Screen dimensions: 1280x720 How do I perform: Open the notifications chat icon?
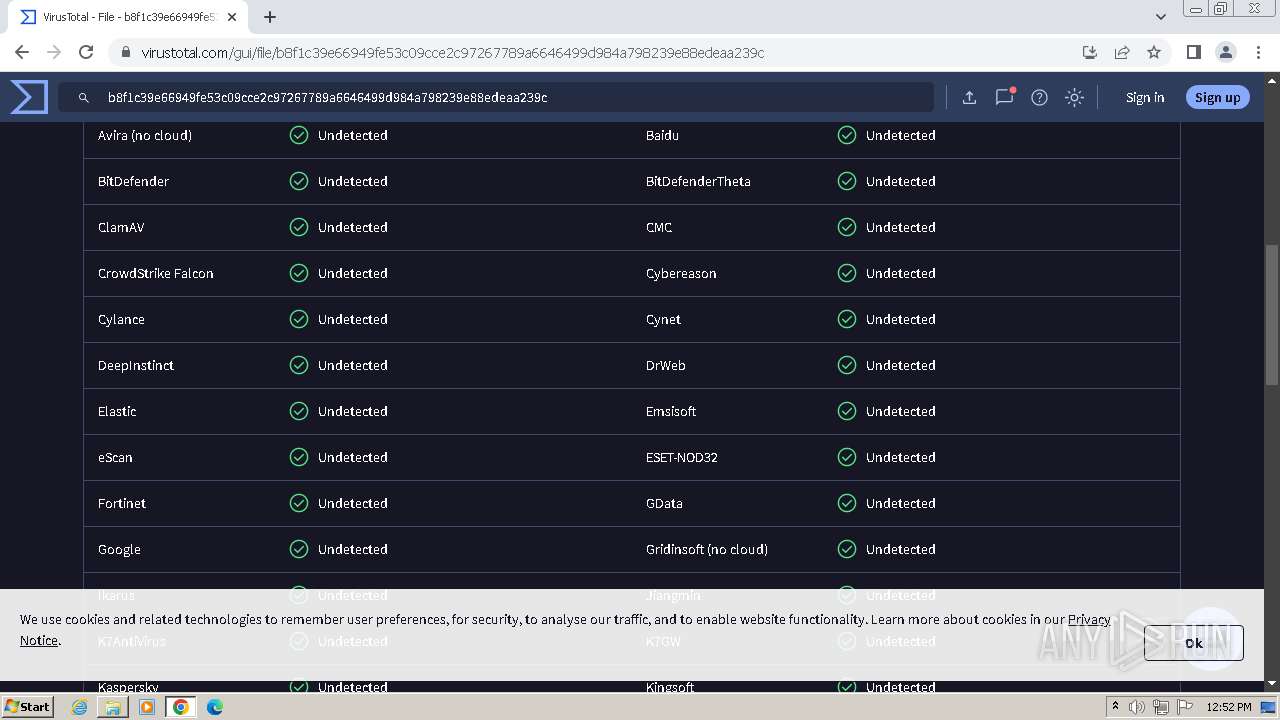(x=1004, y=97)
